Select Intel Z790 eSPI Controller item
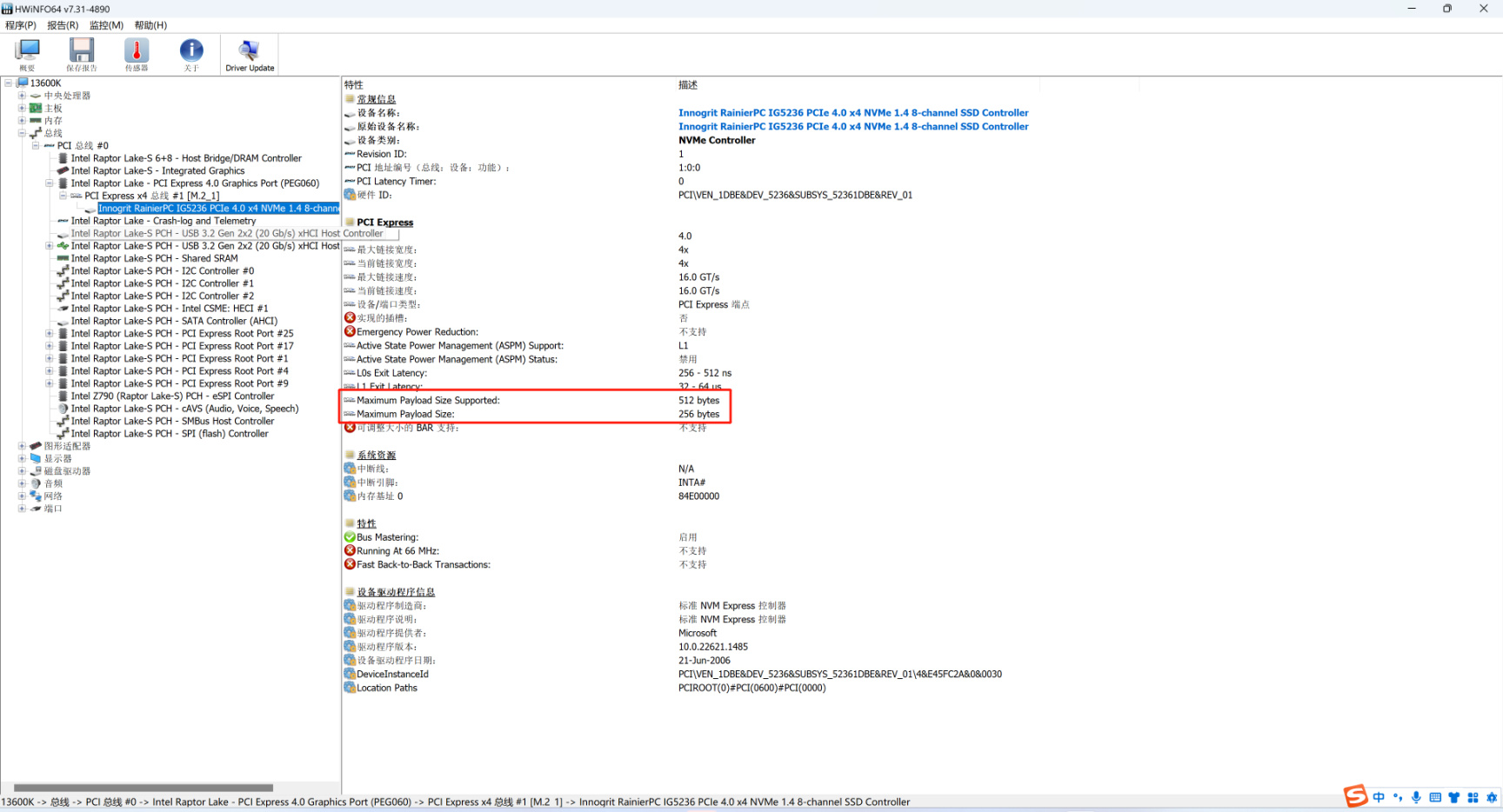Screen dimensions: 1503x812 [x=172, y=396]
